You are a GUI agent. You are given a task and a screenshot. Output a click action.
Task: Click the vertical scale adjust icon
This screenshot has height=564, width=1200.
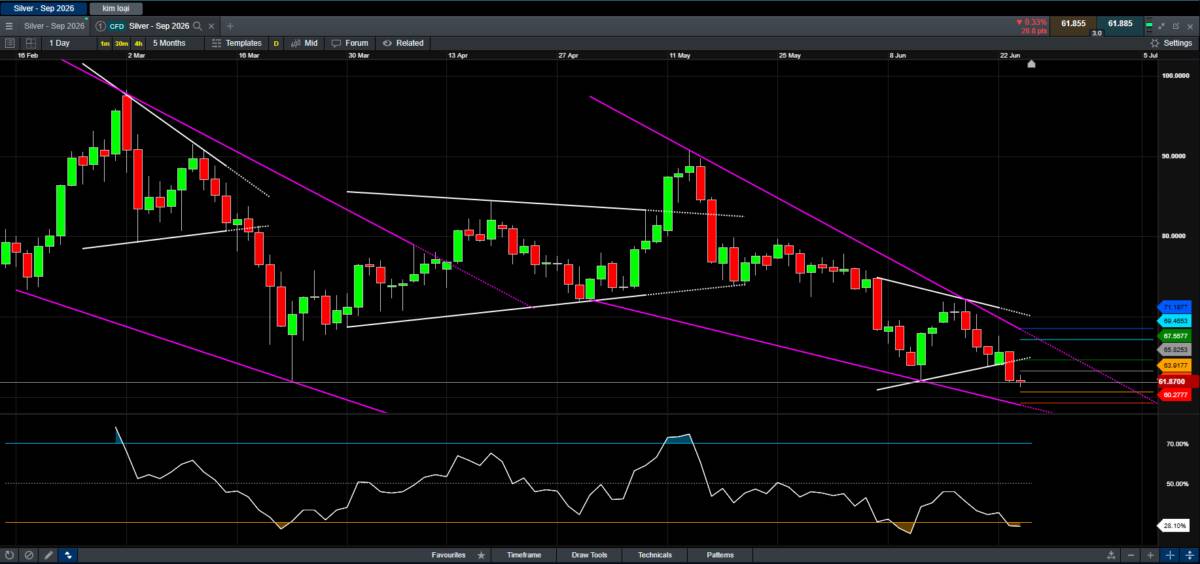click(1189, 554)
